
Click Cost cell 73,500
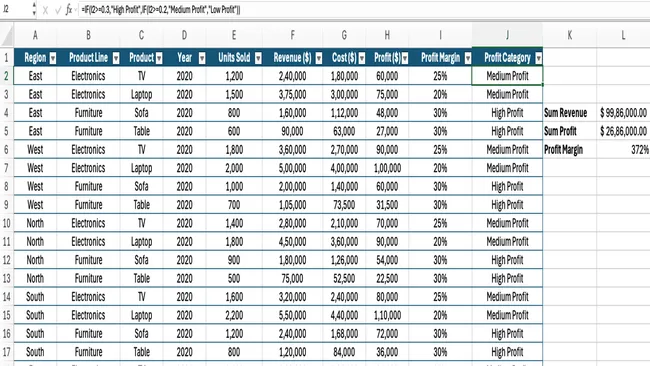[x=344, y=205]
